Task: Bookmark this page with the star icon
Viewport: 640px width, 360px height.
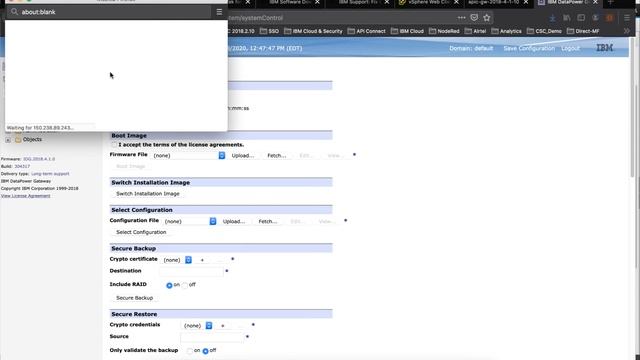Action: click(x=487, y=18)
